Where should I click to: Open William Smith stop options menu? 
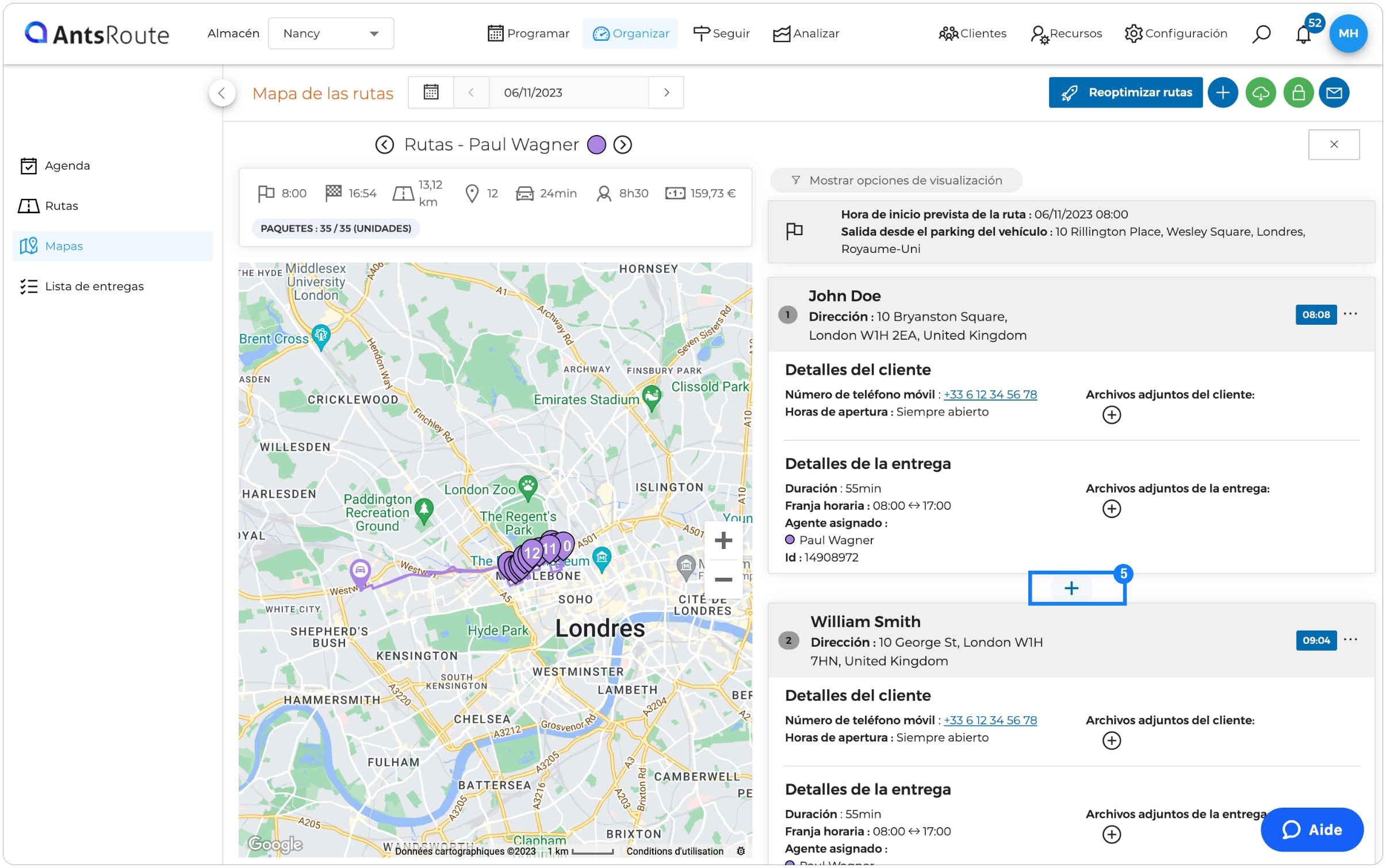pos(1350,640)
